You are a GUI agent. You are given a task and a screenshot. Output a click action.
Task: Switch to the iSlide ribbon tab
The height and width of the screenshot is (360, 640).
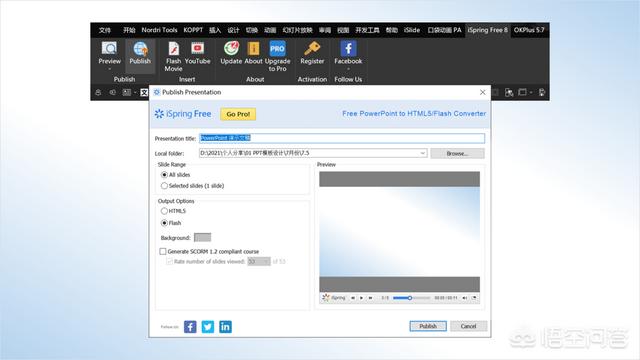[x=412, y=30]
